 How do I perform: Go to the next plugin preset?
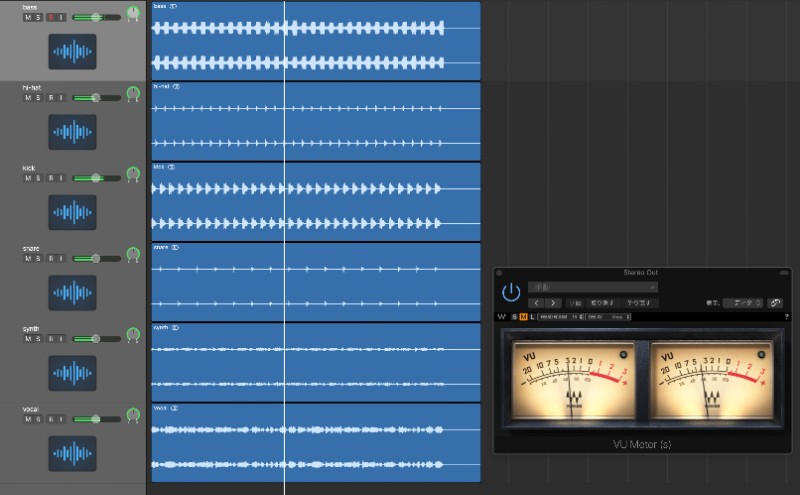552,302
